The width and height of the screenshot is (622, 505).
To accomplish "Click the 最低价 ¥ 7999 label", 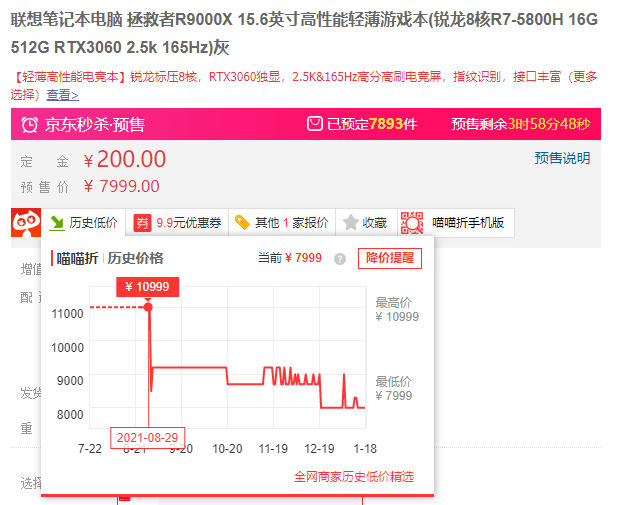I will tap(394, 389).
